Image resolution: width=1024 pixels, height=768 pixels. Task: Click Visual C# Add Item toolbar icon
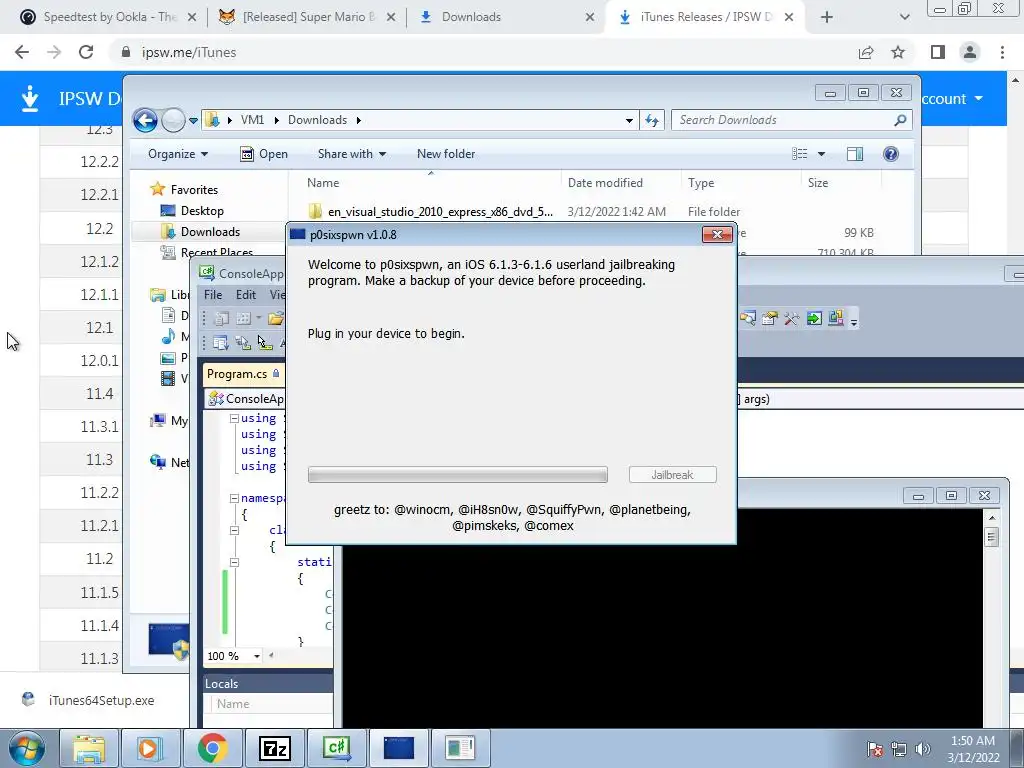pyautogui.click(x=243, y=319)
